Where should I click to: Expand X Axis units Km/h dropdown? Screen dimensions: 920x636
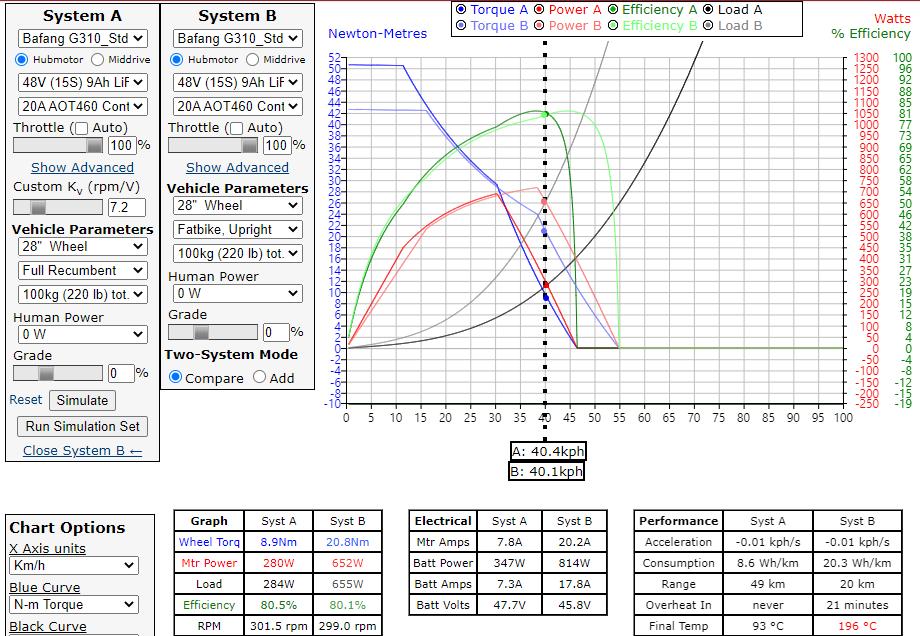tap(73, 566)
